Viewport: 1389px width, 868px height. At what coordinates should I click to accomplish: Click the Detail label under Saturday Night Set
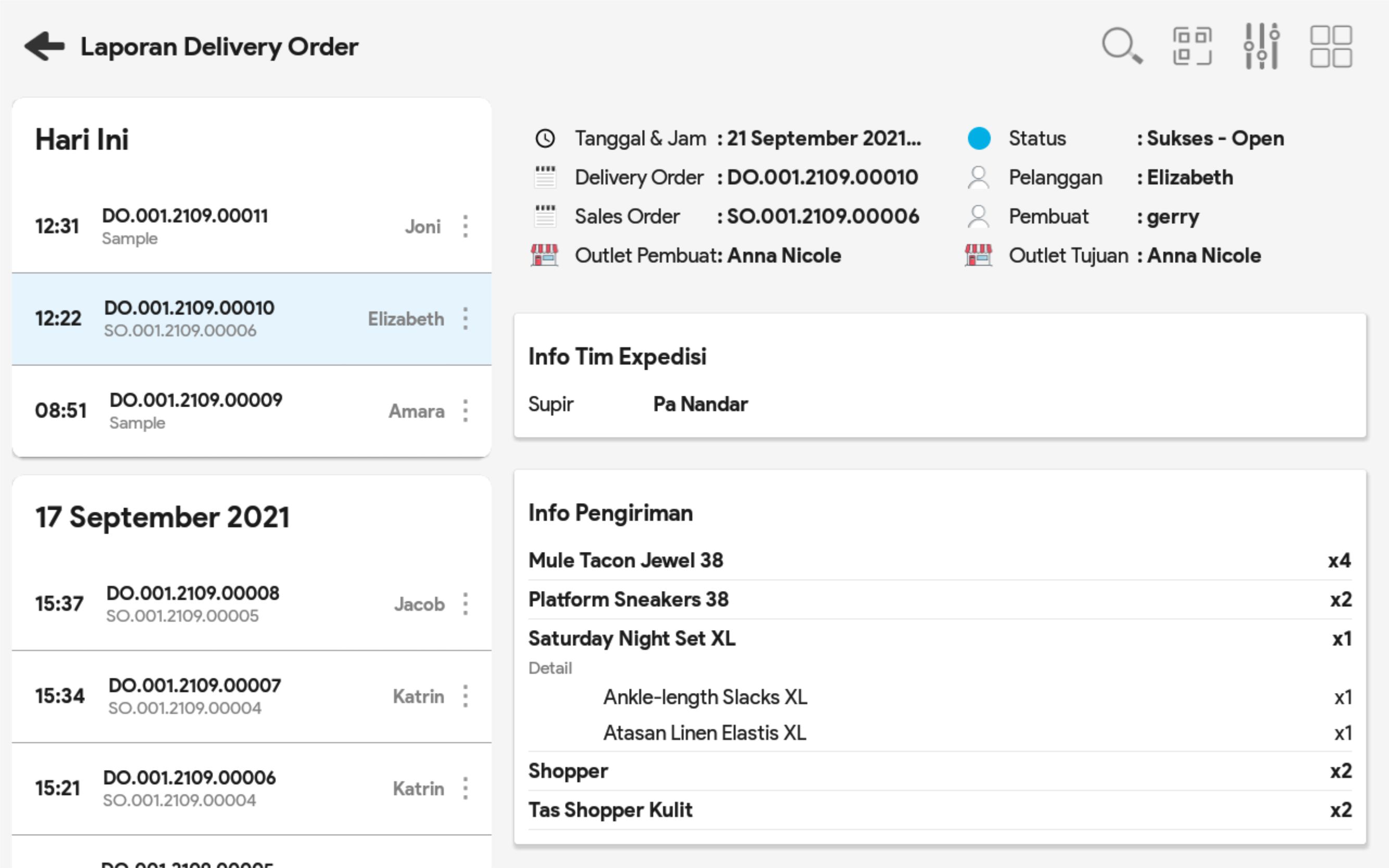tap(550, 668)
